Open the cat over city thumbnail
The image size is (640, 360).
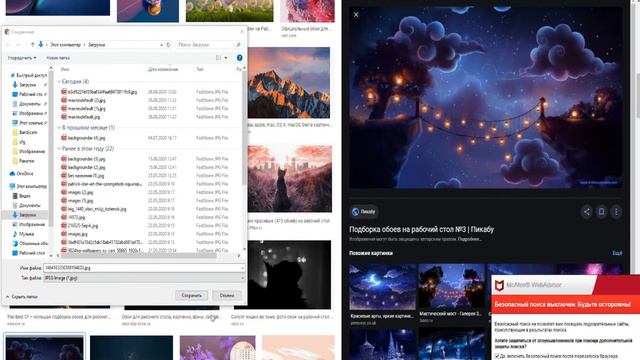tap(289, 178)
